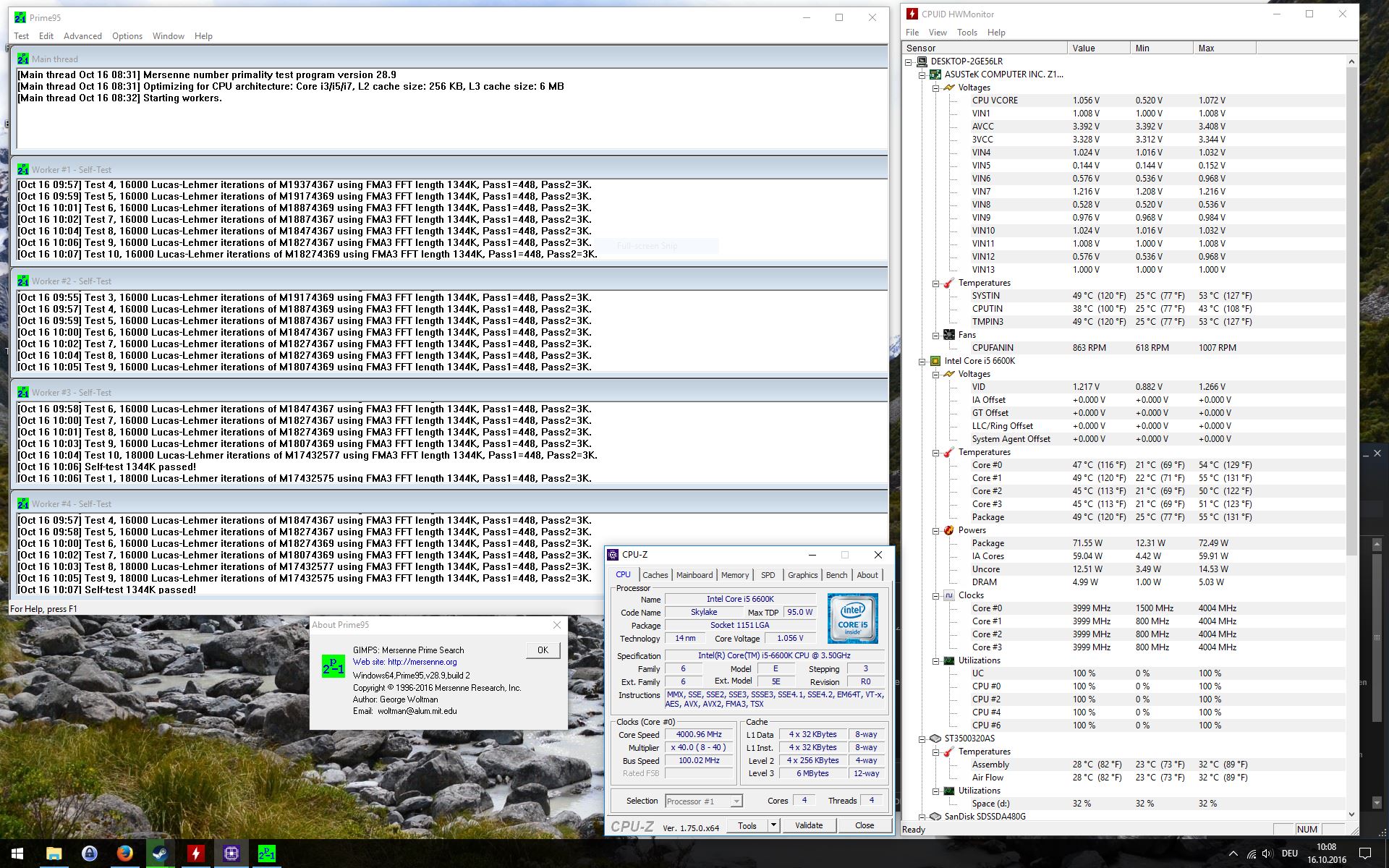Open File Explorer from the taskbar
Viewport: 1389px width, 868px height.
[x=54, y=854]
